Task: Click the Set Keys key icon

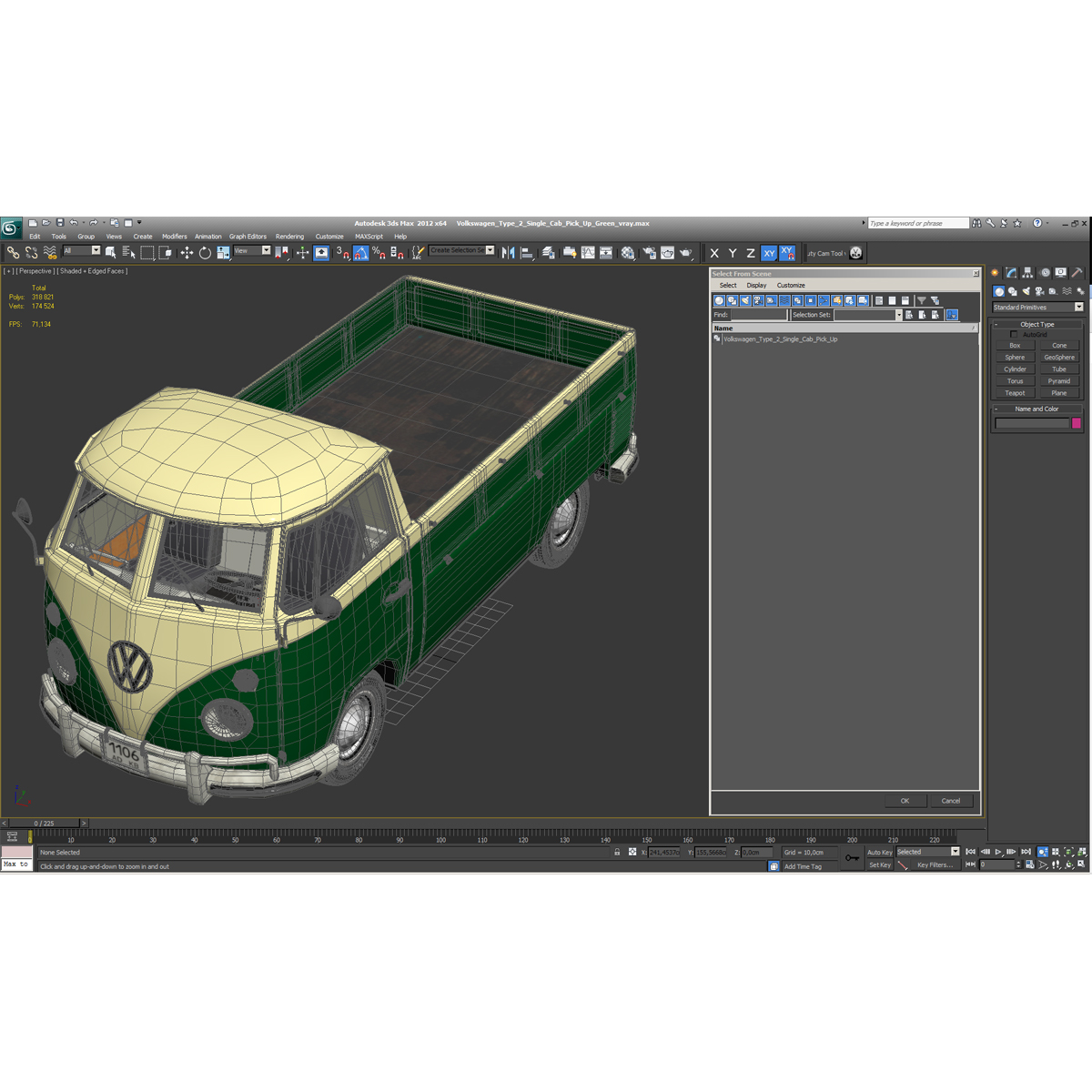Action: point(852,858)
